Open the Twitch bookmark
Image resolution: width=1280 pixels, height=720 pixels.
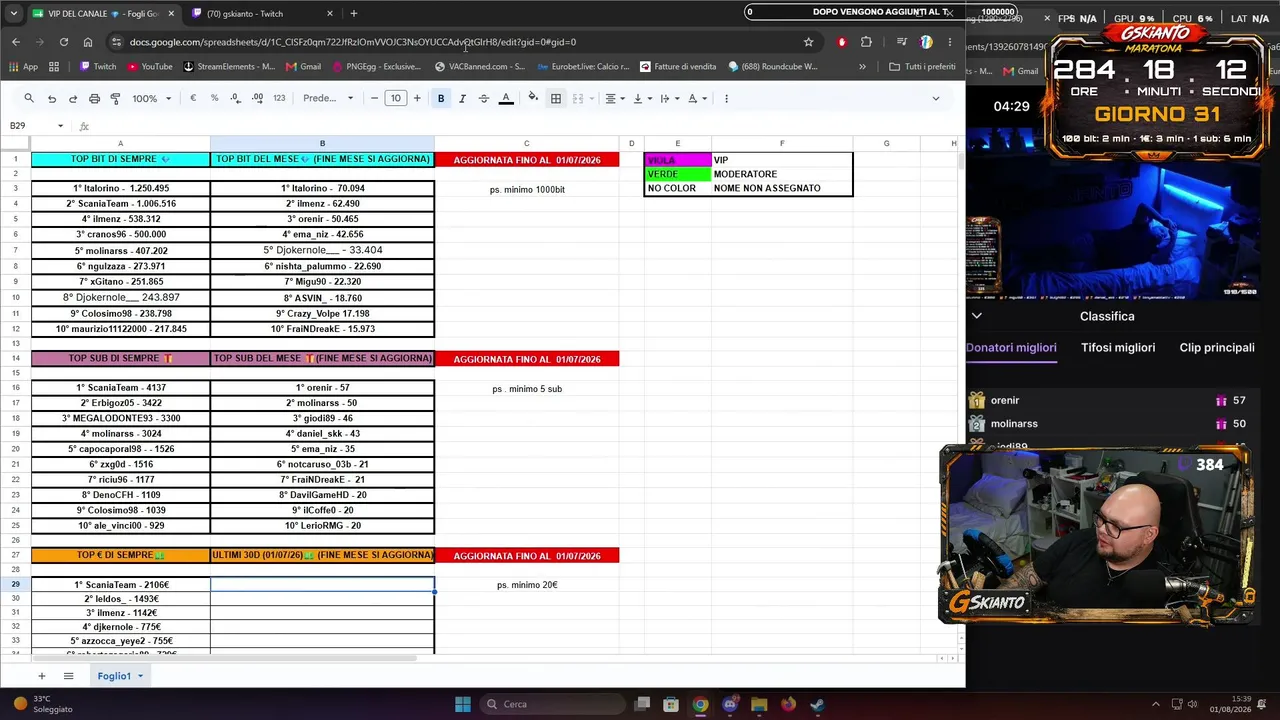pos(98,67)
